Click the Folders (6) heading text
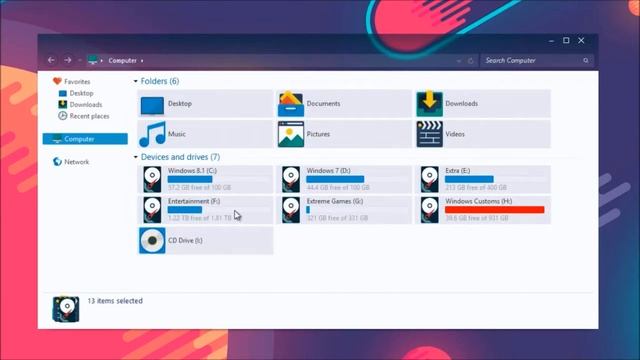Image resolution: width=640 pixels, height=360 pixels. pos(160,81)
